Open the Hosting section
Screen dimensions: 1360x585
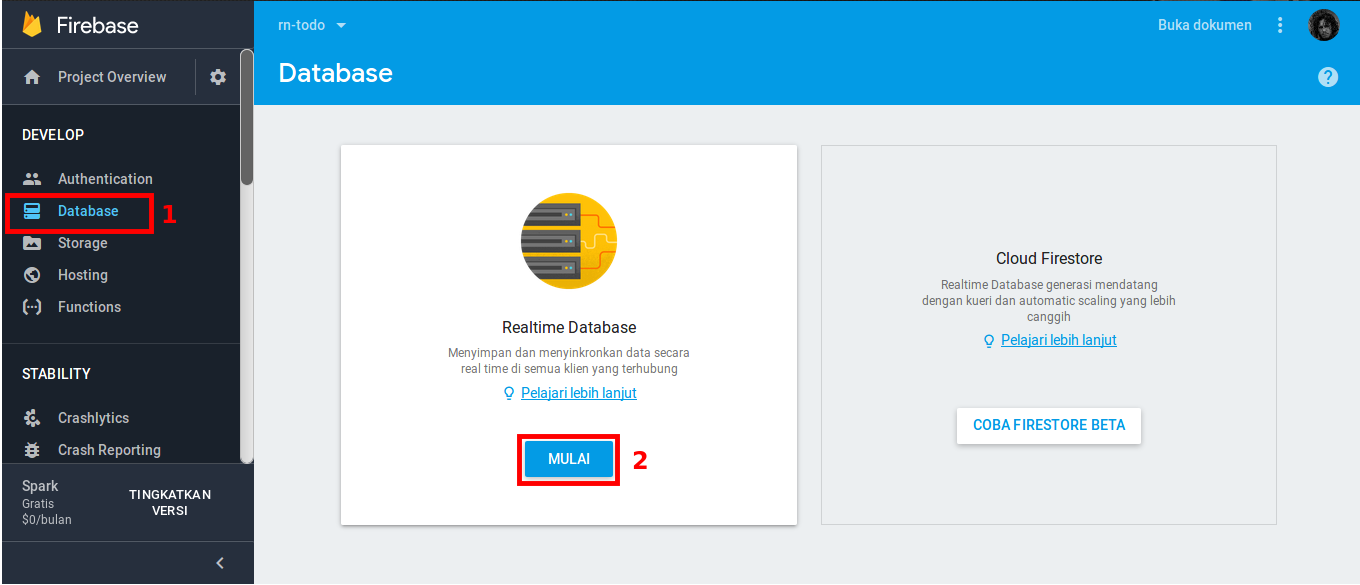pos(82,275)
